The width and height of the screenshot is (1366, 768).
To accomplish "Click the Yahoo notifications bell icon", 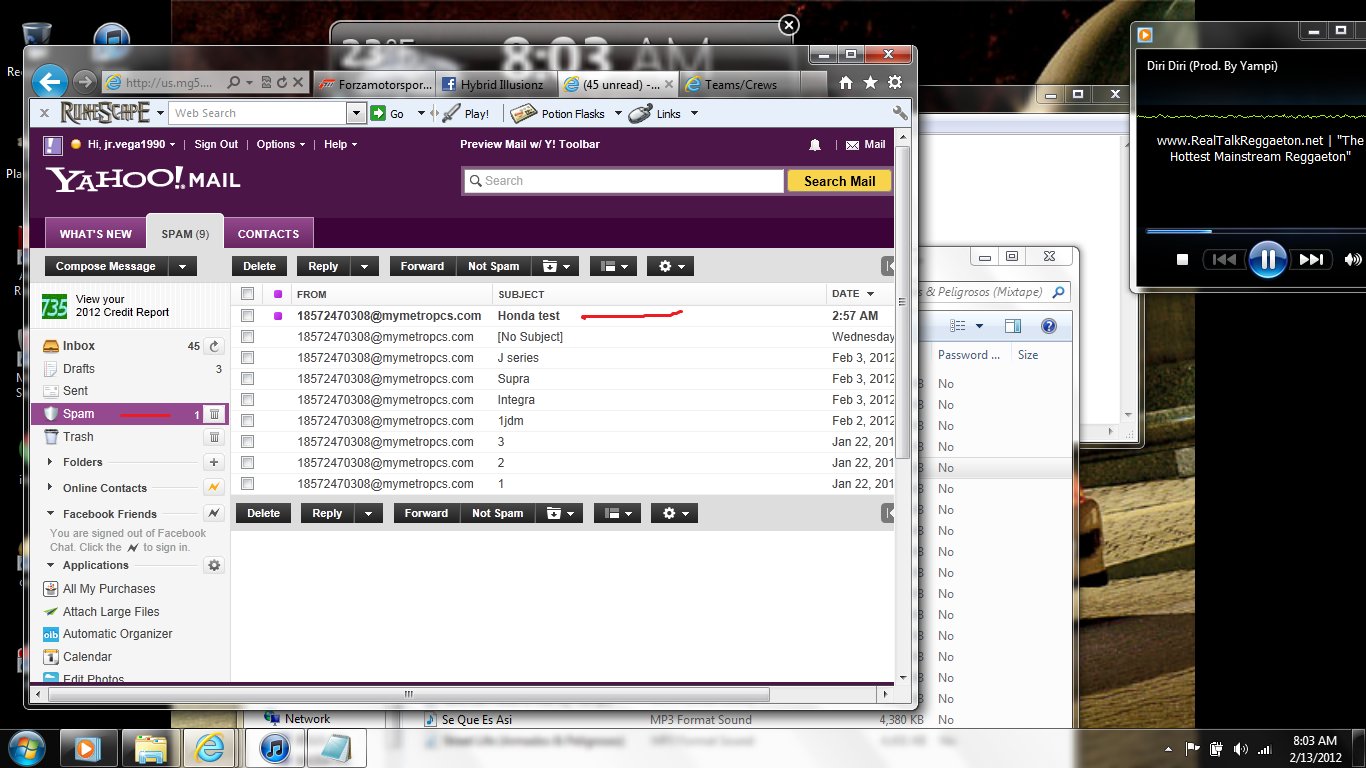I will 815,145.
